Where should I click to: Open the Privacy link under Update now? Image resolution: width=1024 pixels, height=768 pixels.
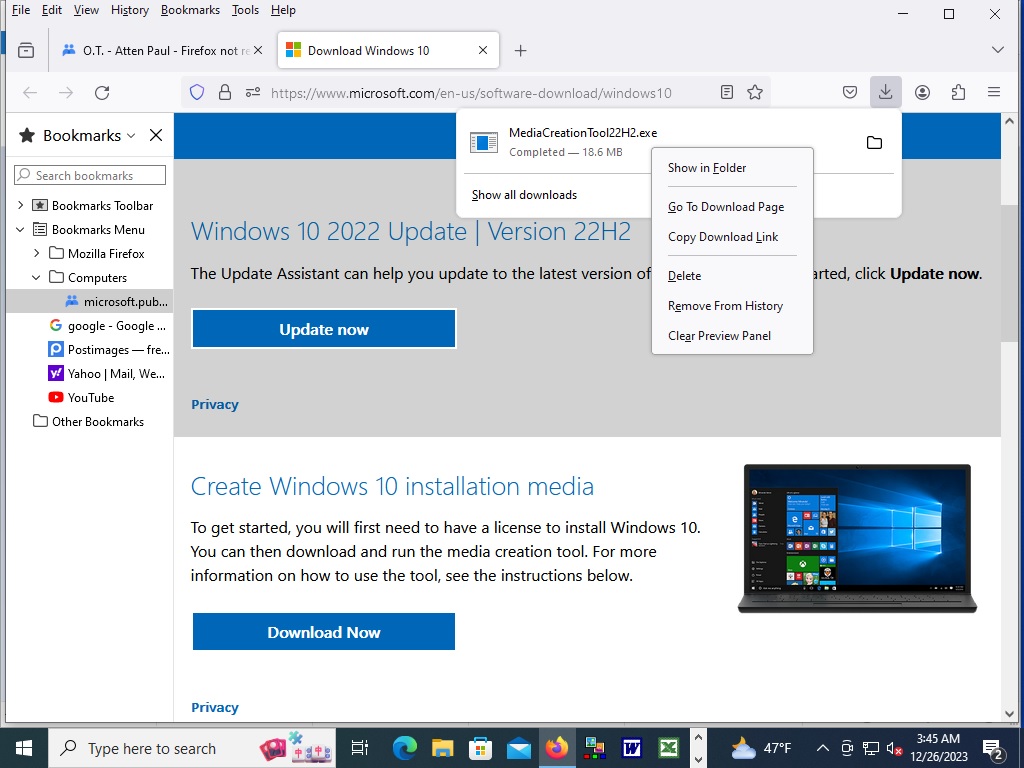click(215, 404)
